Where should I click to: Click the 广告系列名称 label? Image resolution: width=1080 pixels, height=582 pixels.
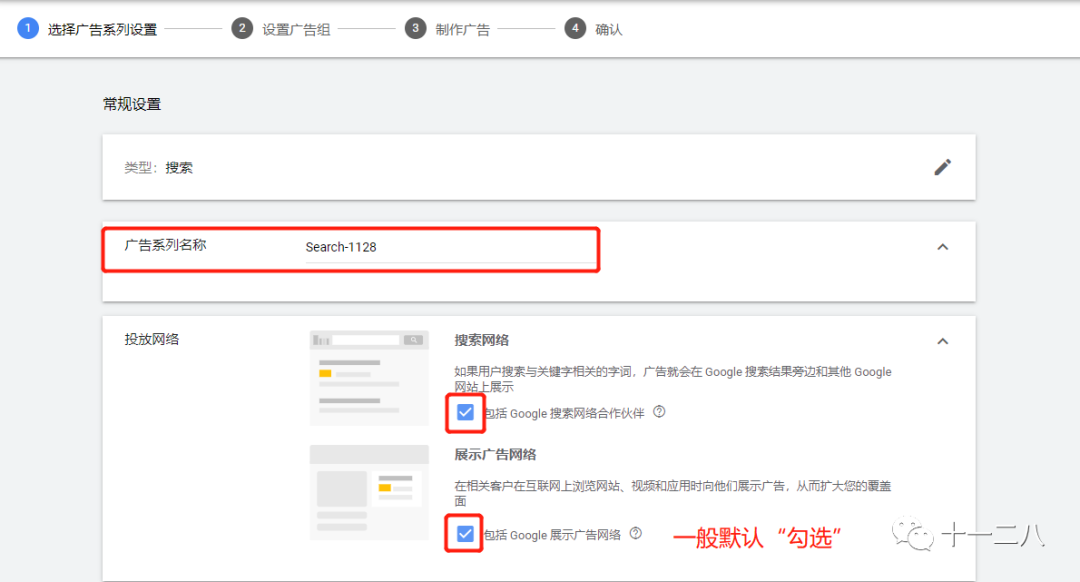[x=165, y=245]
